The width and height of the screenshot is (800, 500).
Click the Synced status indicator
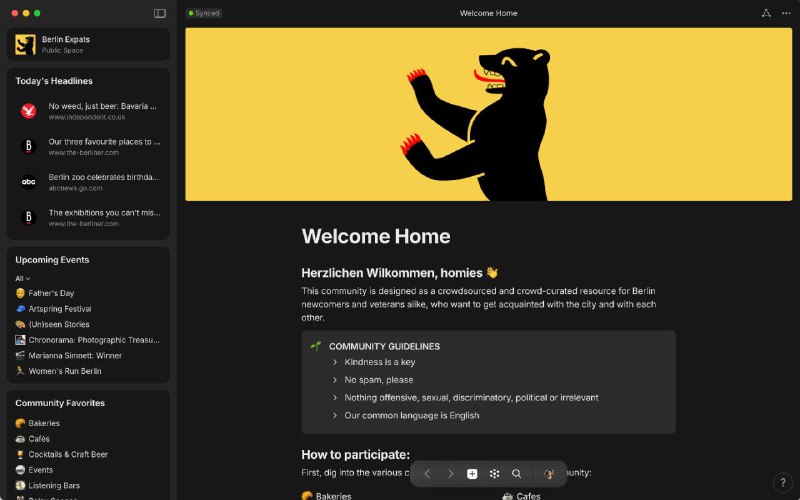204,13
